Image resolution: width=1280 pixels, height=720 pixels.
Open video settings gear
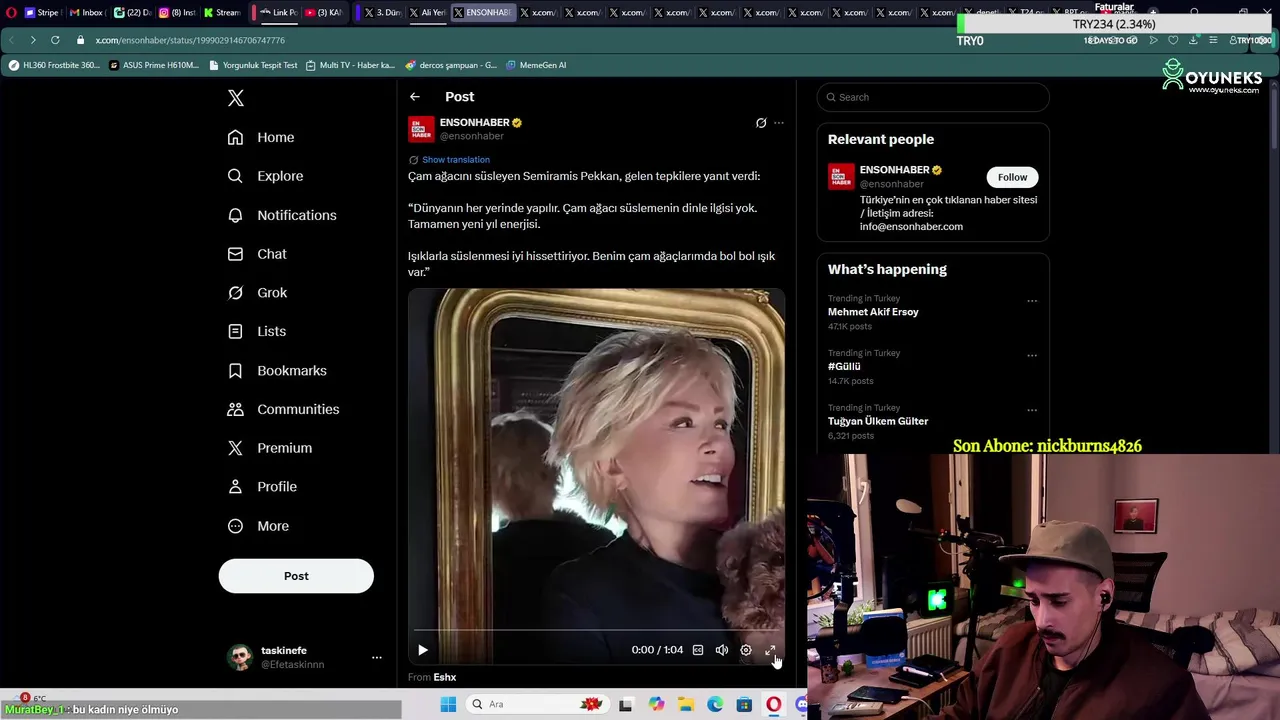pyautogui.click(x=746, y=650)
